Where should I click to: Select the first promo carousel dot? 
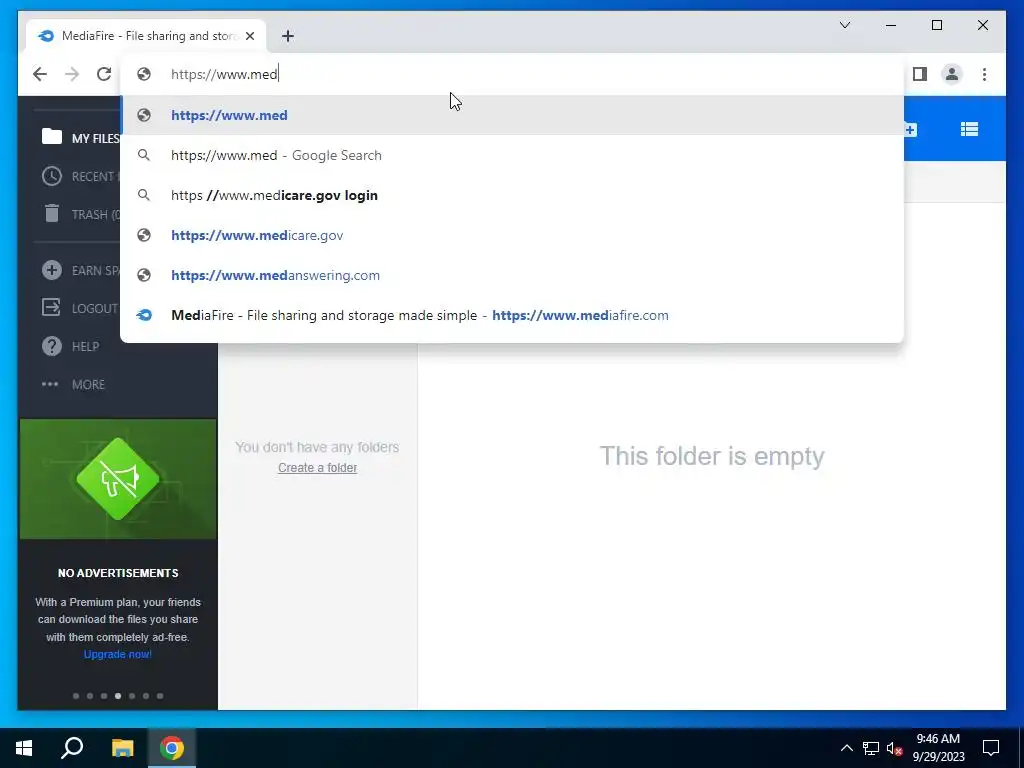click(76, 696)
